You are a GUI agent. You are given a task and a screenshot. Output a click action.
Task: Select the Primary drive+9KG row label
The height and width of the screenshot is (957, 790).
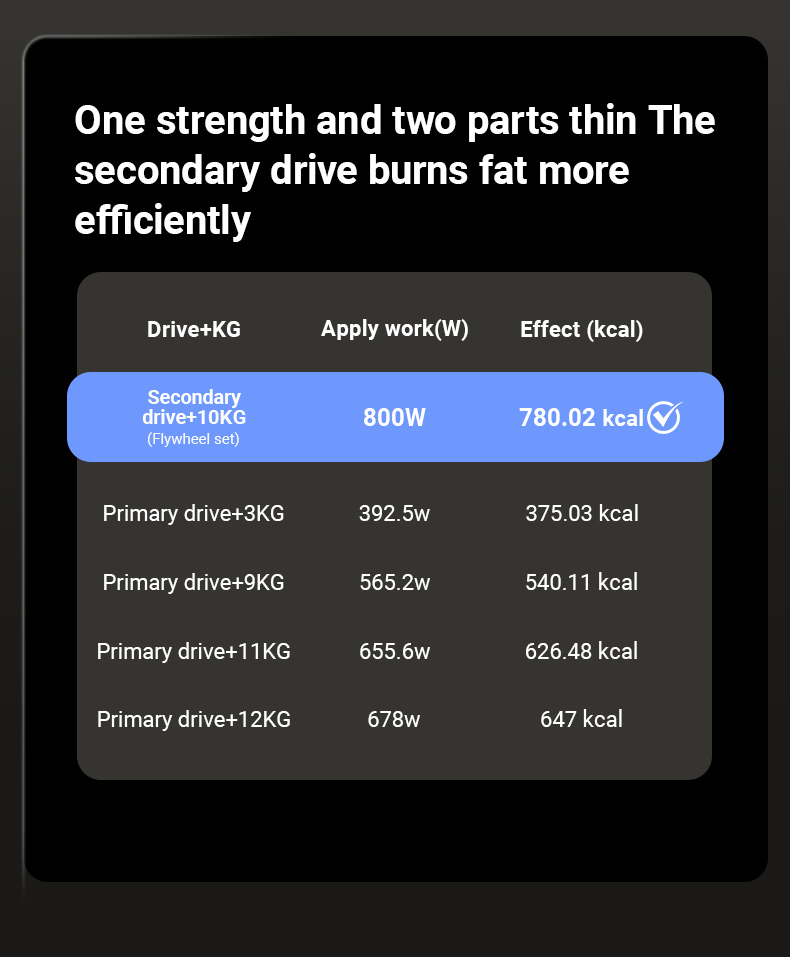(194, 582)
